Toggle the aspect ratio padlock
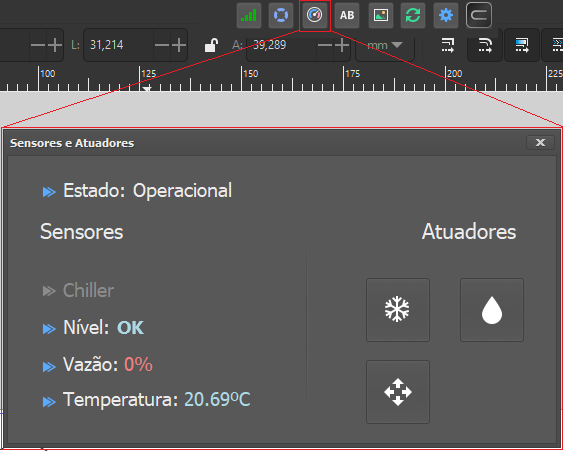Image resolution: width=563 pixels, height=451 pixels. pyautogui.click(x=211, y=45)
